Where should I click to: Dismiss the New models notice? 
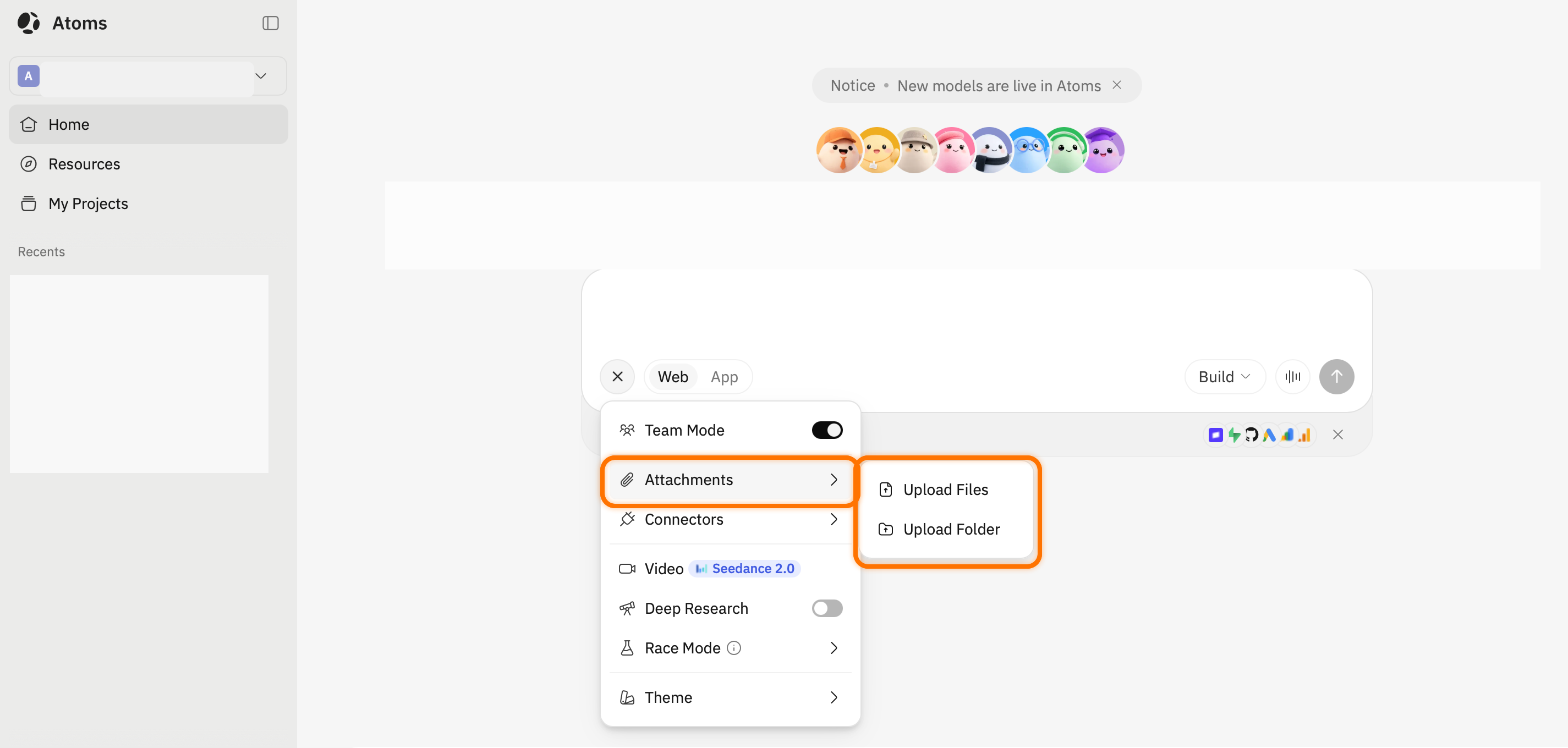(1117, 85)
